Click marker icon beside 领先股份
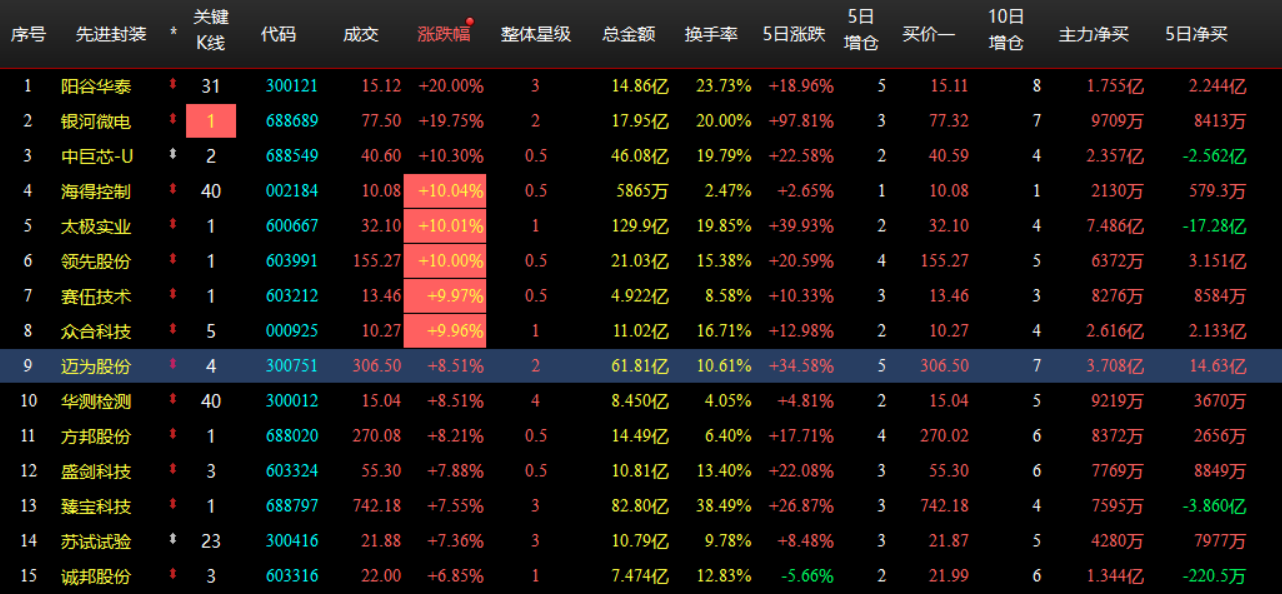 [173, 261]
